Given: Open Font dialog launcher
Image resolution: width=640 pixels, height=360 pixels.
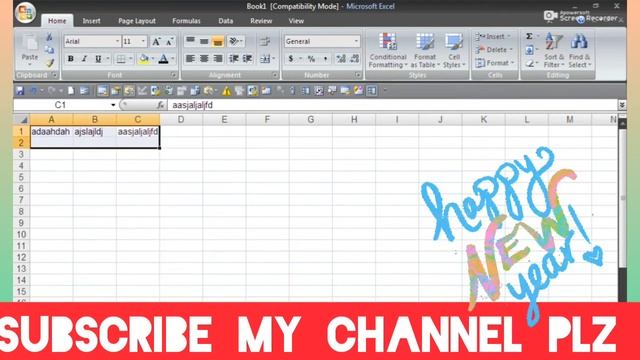Looking at the screenshot, I should pyautogui.click(x=174, y=75).
